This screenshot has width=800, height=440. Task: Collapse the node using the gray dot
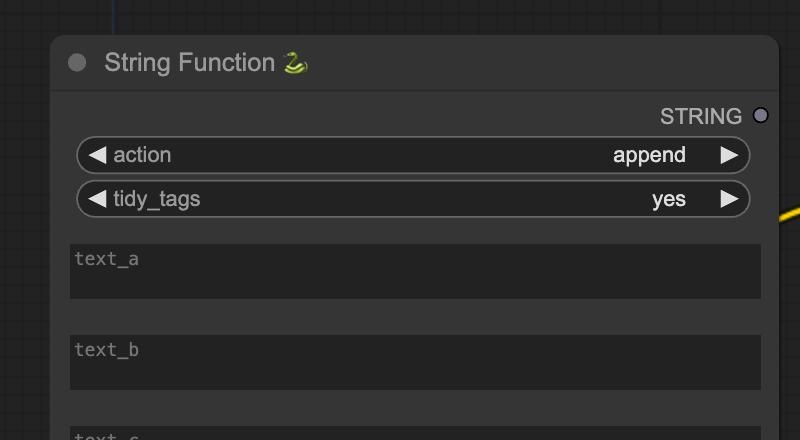tap(77, 63)
